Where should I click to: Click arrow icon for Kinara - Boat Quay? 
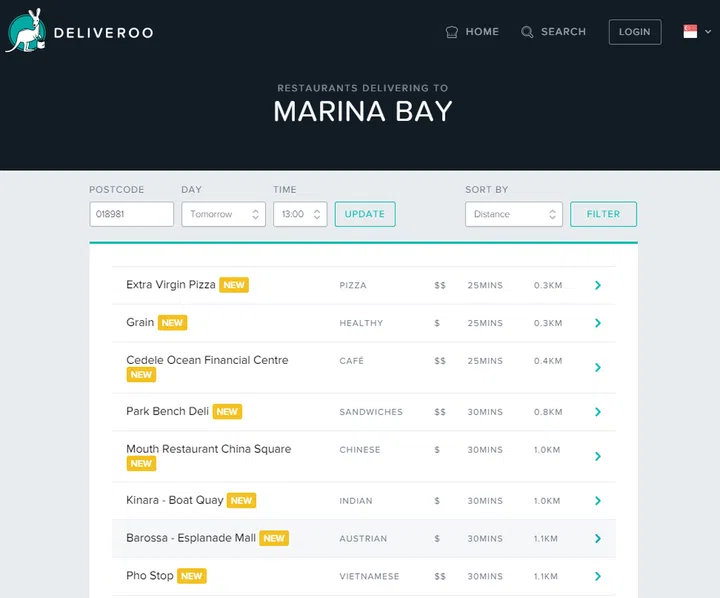pos(598,501)
